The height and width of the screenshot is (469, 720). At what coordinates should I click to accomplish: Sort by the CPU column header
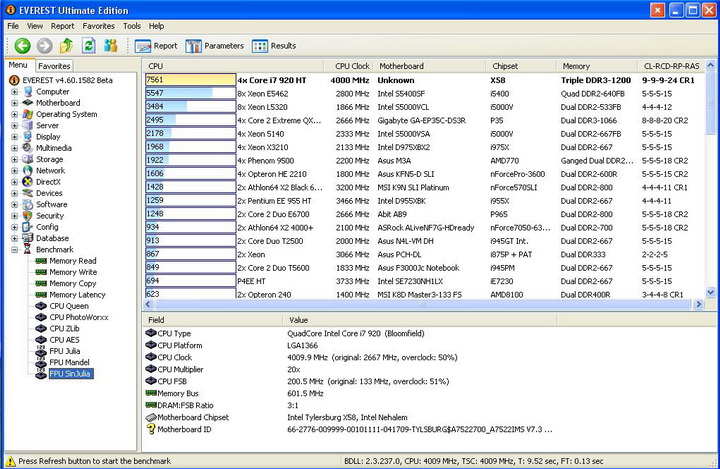tap(233, 66)
